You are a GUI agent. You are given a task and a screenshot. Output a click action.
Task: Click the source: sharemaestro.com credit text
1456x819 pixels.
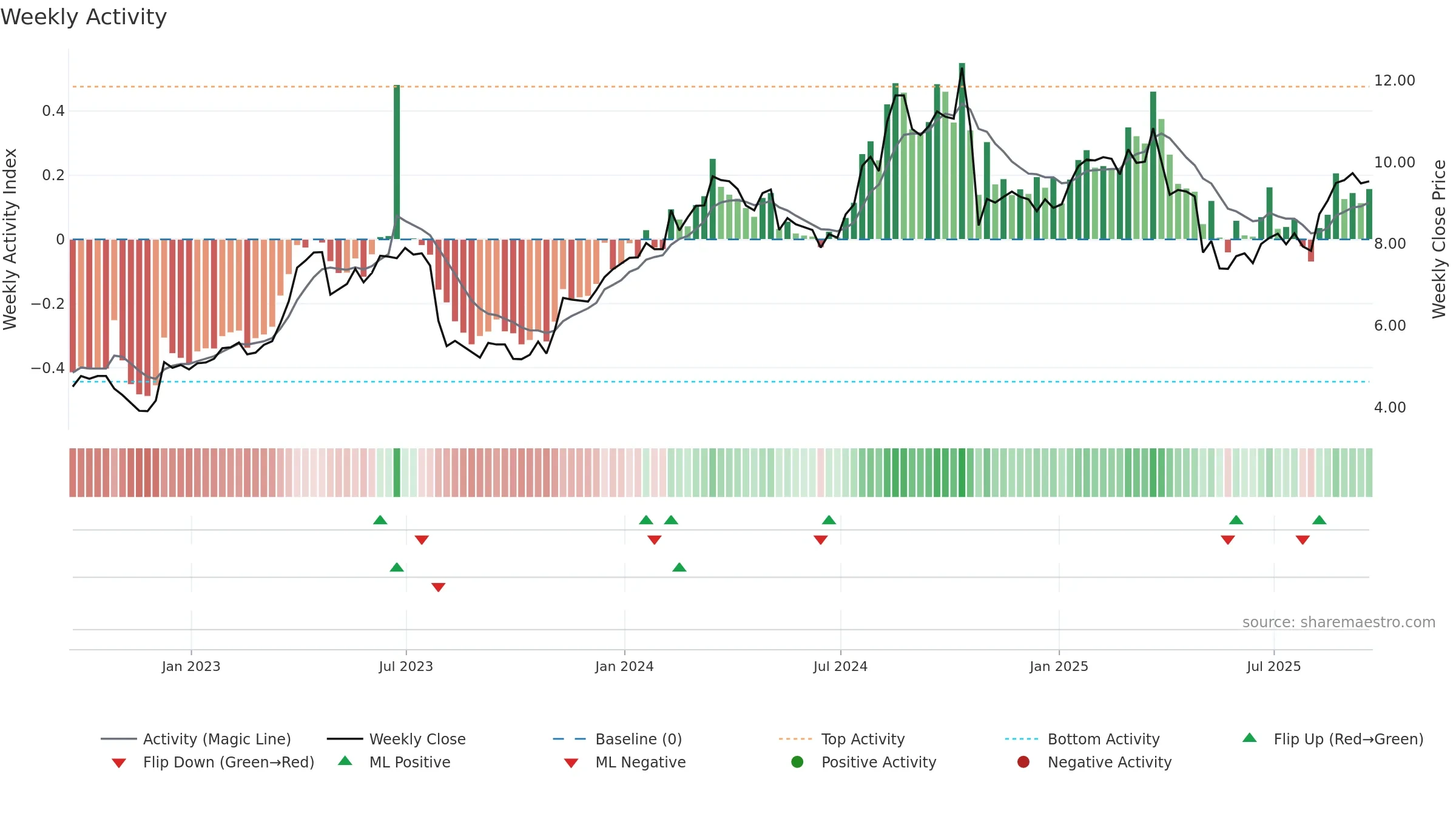[x=1338, y=622]
